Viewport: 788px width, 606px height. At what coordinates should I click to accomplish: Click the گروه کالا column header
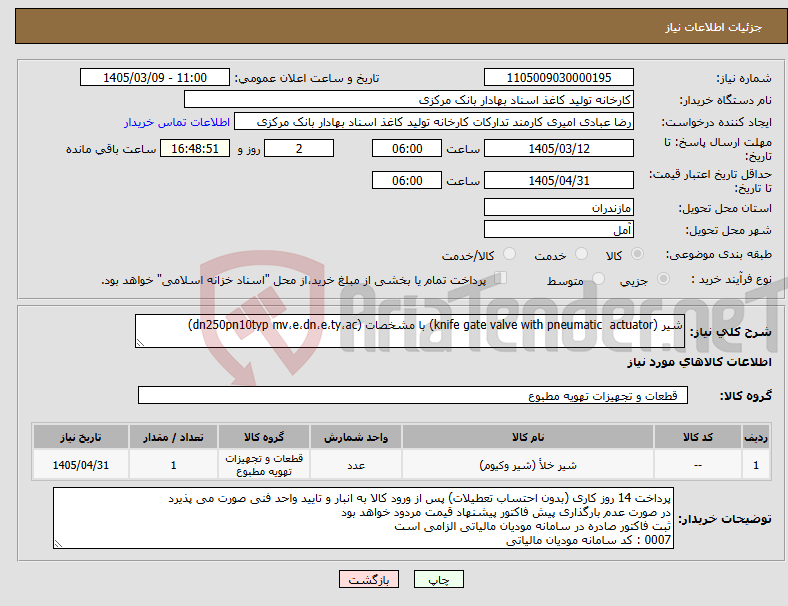(x=264, y=437)
